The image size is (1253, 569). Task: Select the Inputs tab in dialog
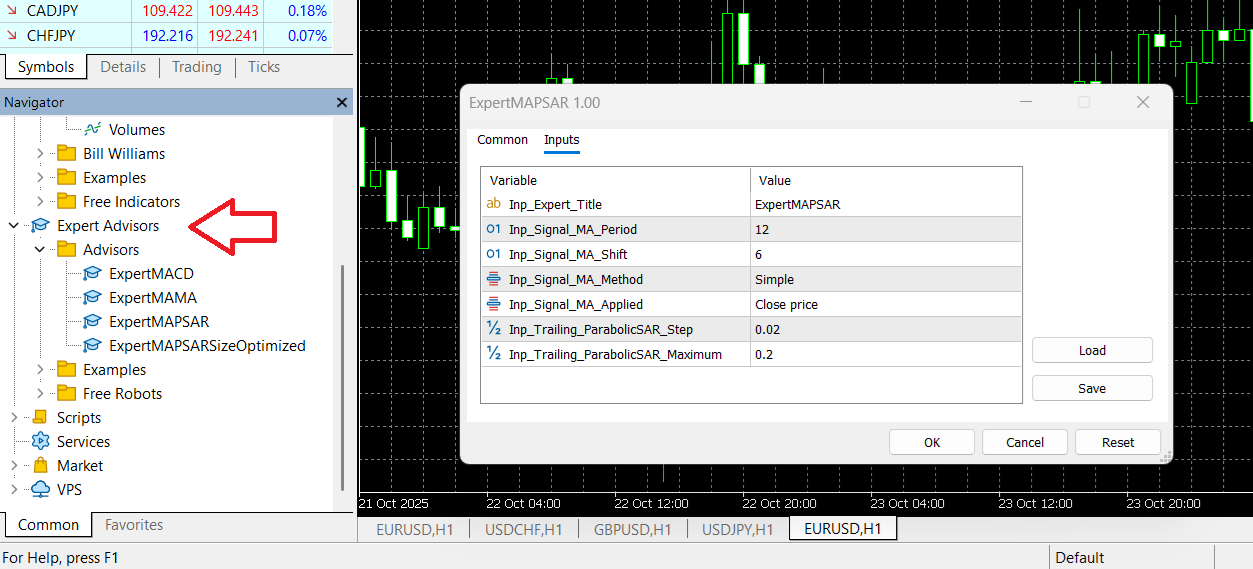point(562,140)
